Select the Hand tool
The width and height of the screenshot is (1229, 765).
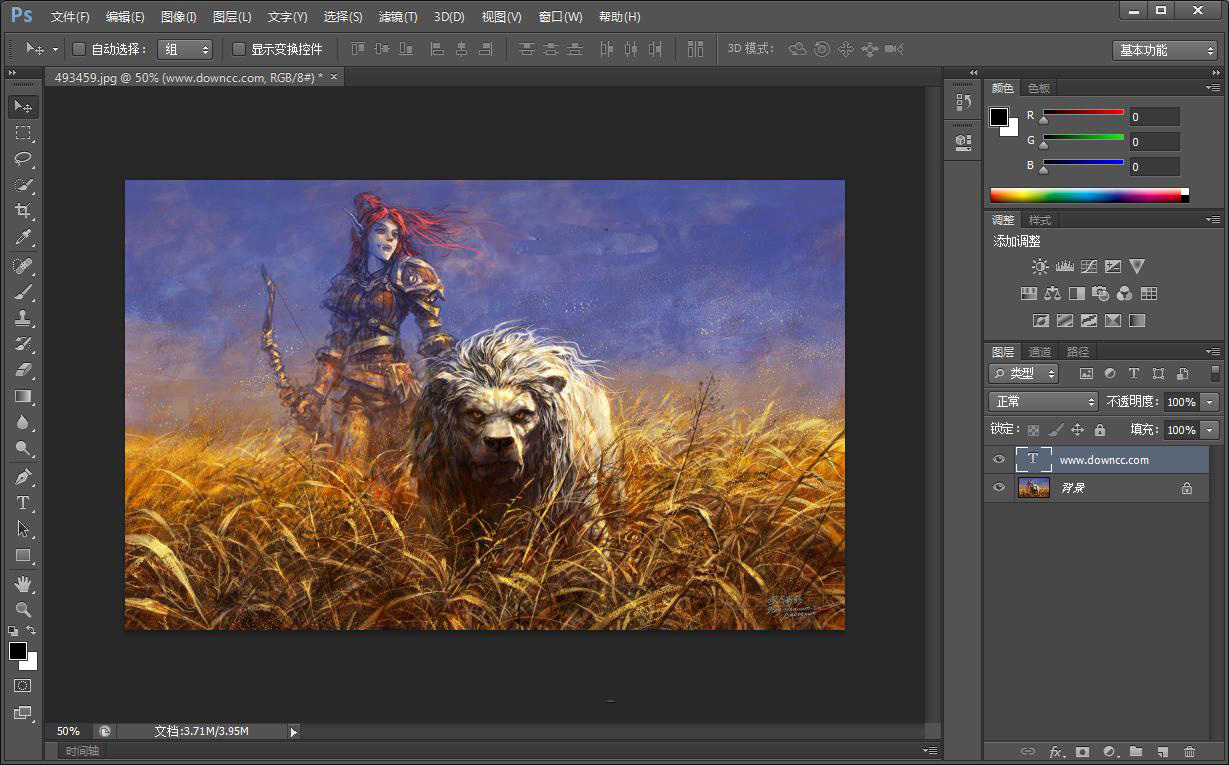click(x=23, y=583)
